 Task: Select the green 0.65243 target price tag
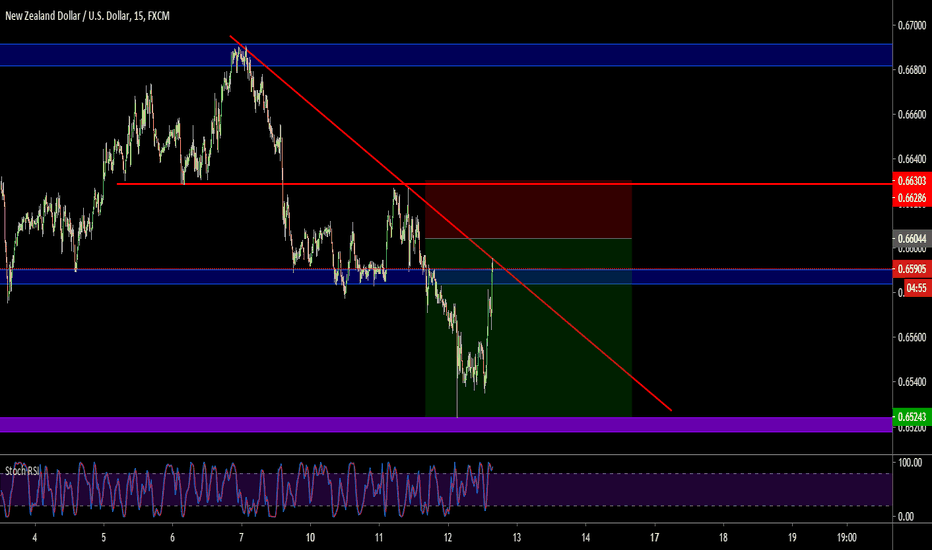click(x=912, y=417)
